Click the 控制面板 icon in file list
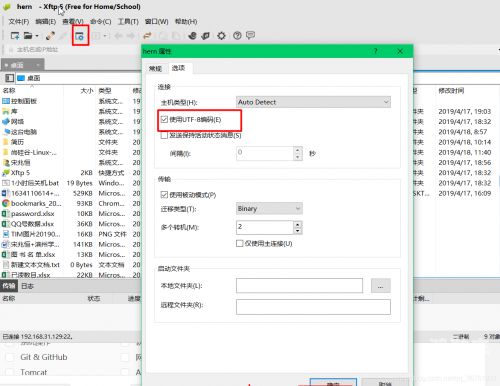The height and width of the screenshot is (386, 500). [6, 101]
